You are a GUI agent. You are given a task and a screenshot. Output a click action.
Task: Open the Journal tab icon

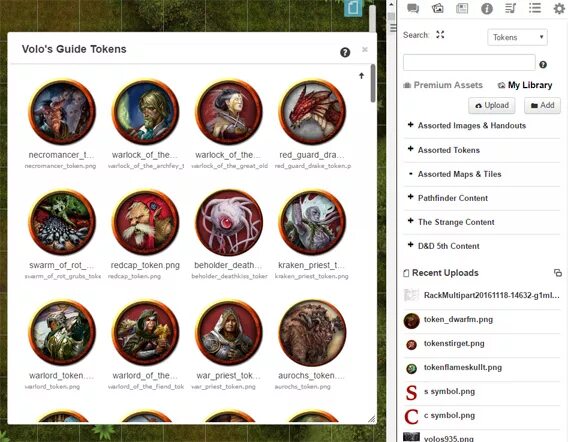click(x=462, y=8)
